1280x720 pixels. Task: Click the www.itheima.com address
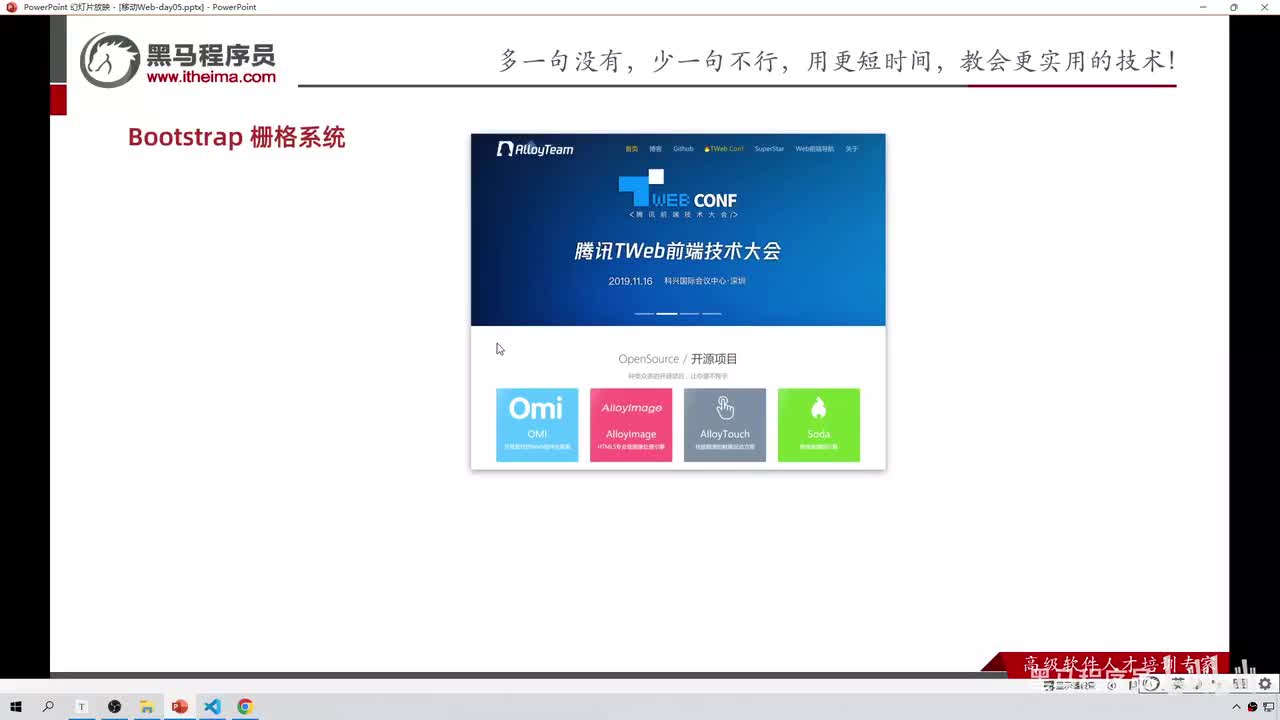pos(211,77)
